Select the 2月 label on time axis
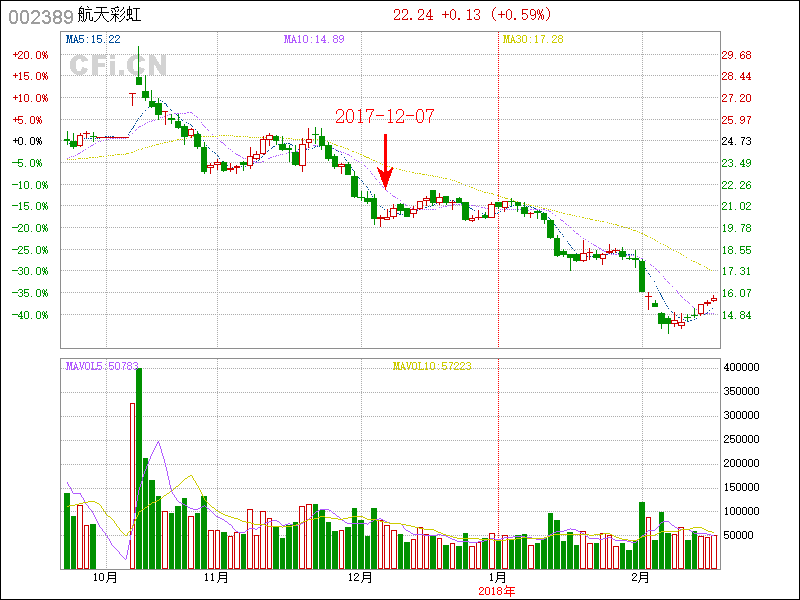Viewport: 800px width, 600px height. (640, 578)
